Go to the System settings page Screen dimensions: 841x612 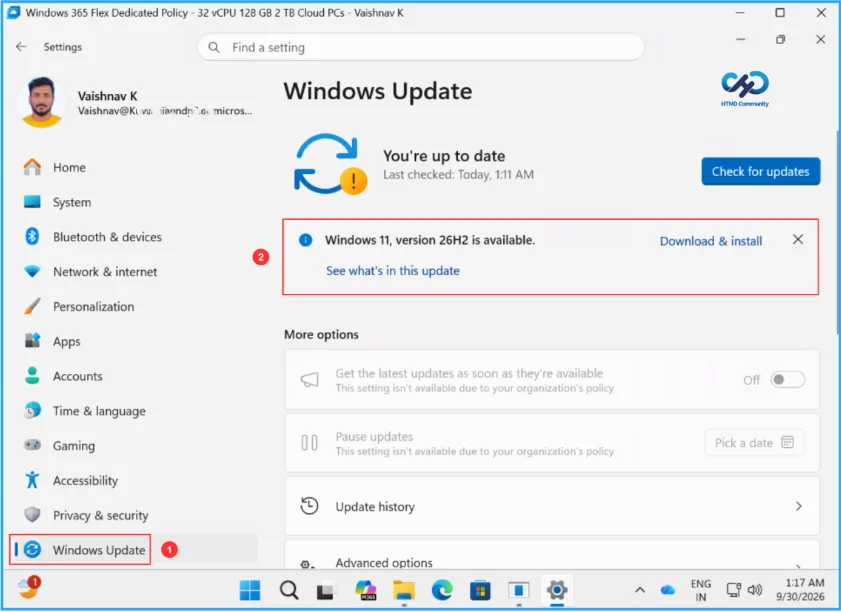tap(72, 202)
